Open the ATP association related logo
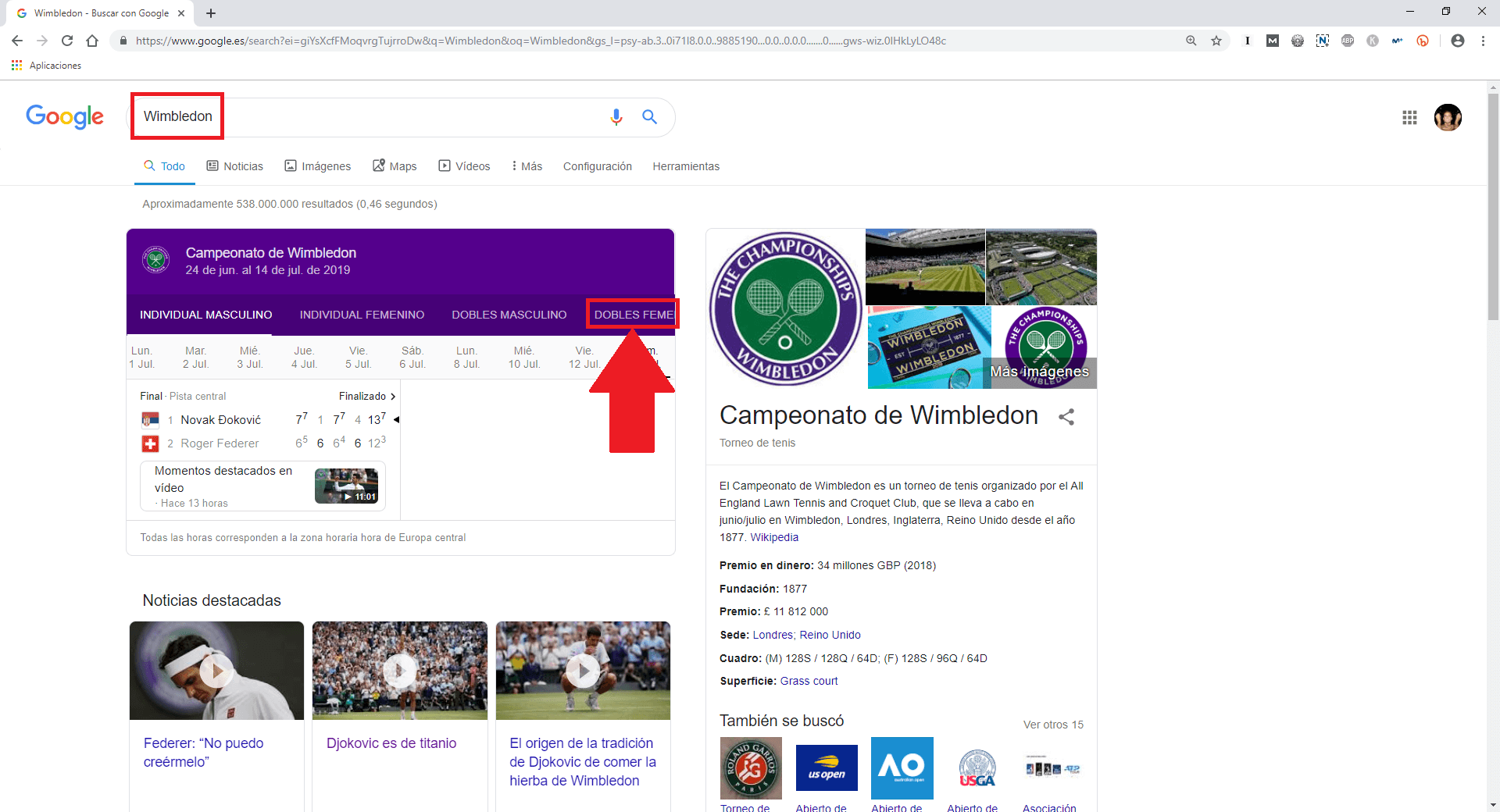 click(1053, 768)
